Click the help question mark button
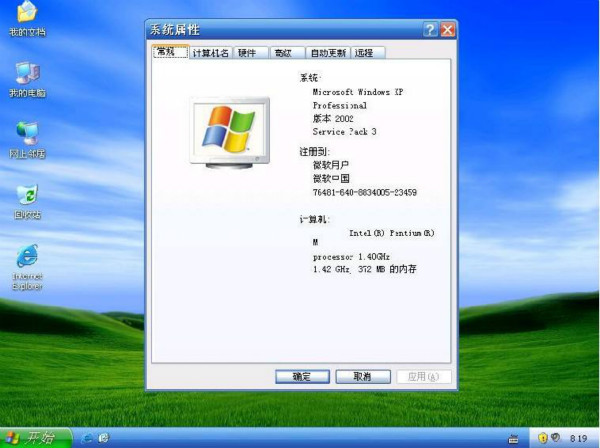The width and height of the screenshot is (600, 448). [430, 30]
